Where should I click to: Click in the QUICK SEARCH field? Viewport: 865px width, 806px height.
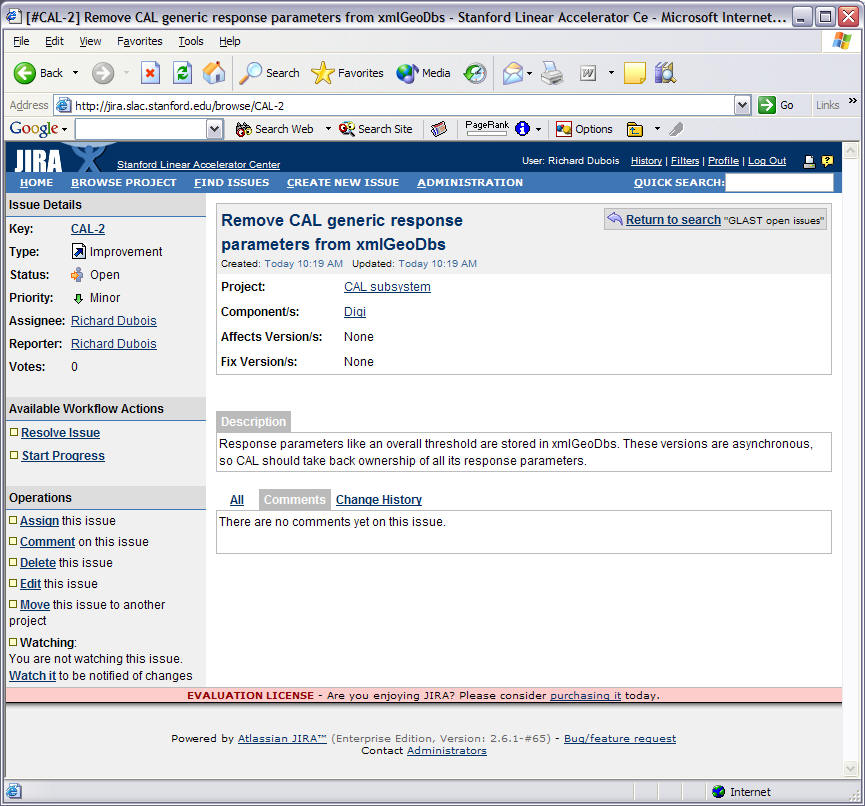pyautogui.click(x=779, y=183)
